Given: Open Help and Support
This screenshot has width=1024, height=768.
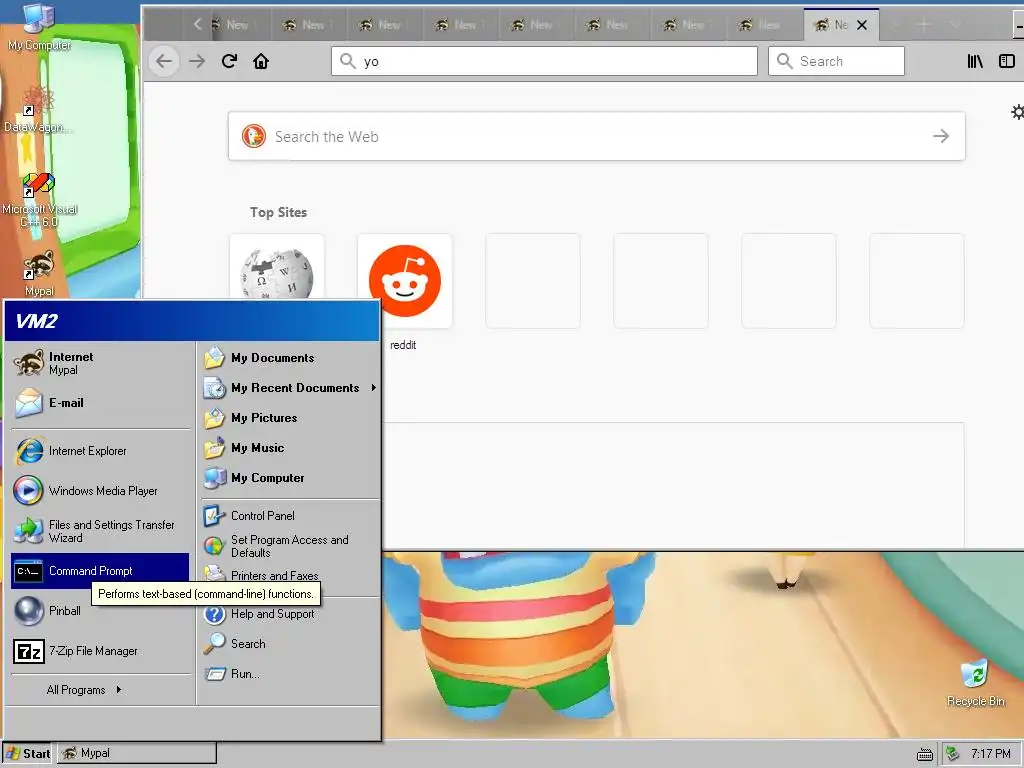Looking at the screenshot, I should 290,614.
